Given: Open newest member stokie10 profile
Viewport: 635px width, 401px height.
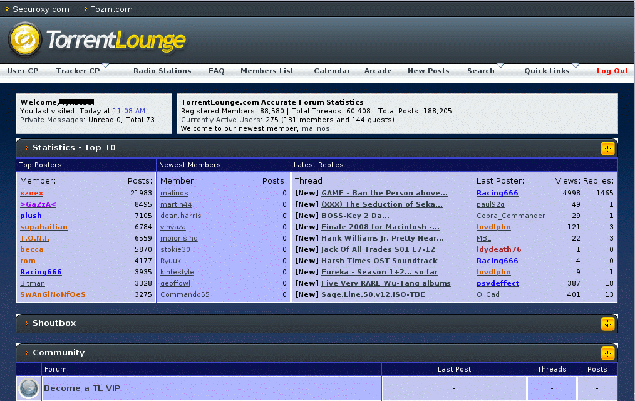Looking at the screenshot, I should [x=175, y=250].
